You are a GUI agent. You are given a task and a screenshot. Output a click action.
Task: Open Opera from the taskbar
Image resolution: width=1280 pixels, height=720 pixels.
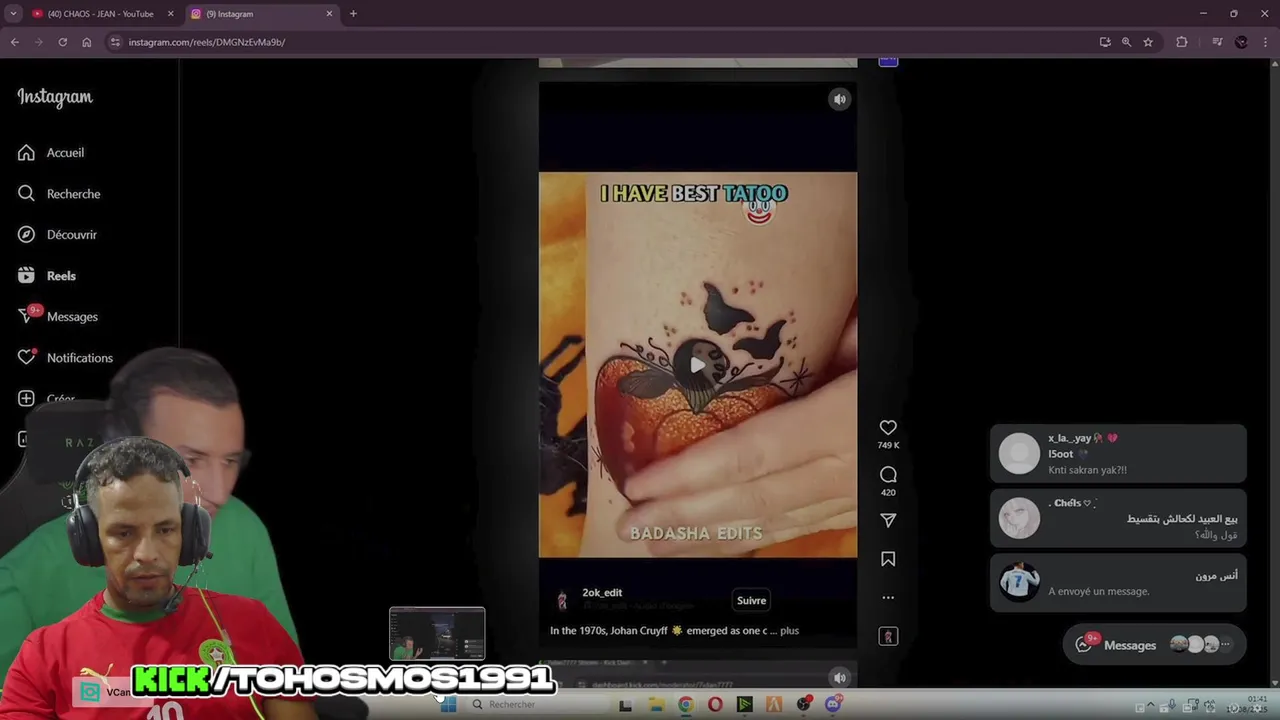[x=715, y=705]
